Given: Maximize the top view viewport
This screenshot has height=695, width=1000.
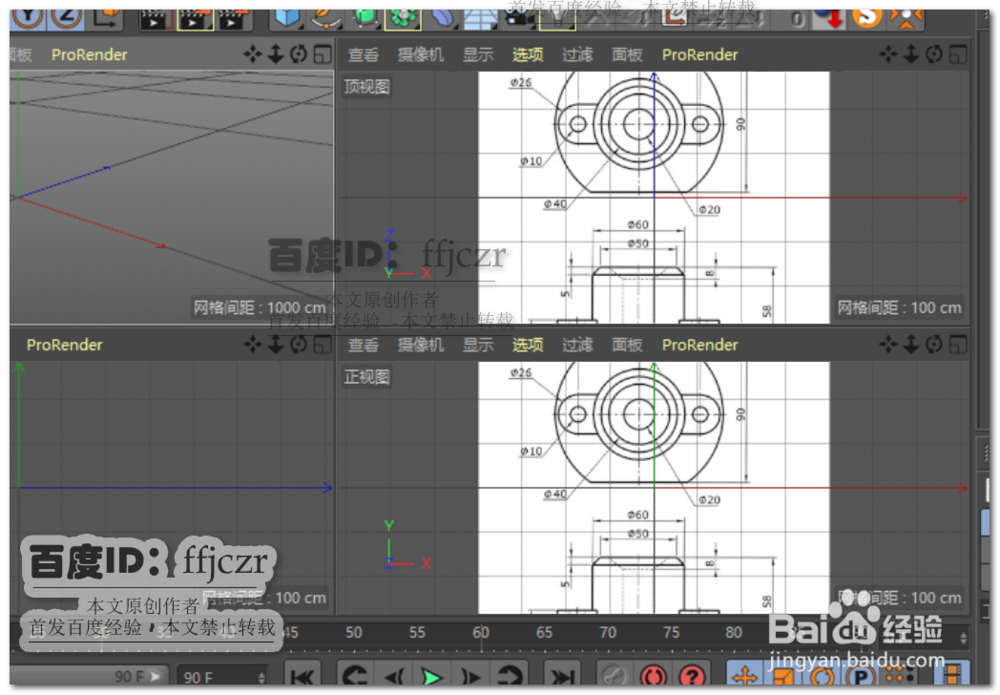Looking at the screenshot, I should click(x=958, y=55).
